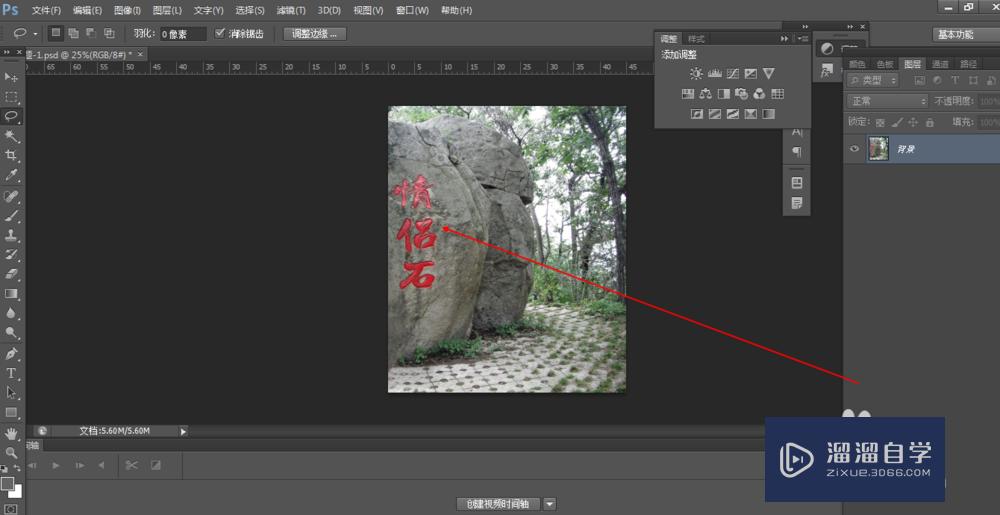The width and height of the screenshot is (1000, 515).
Task: Select the Blur tool
Action: click(11, 313)
